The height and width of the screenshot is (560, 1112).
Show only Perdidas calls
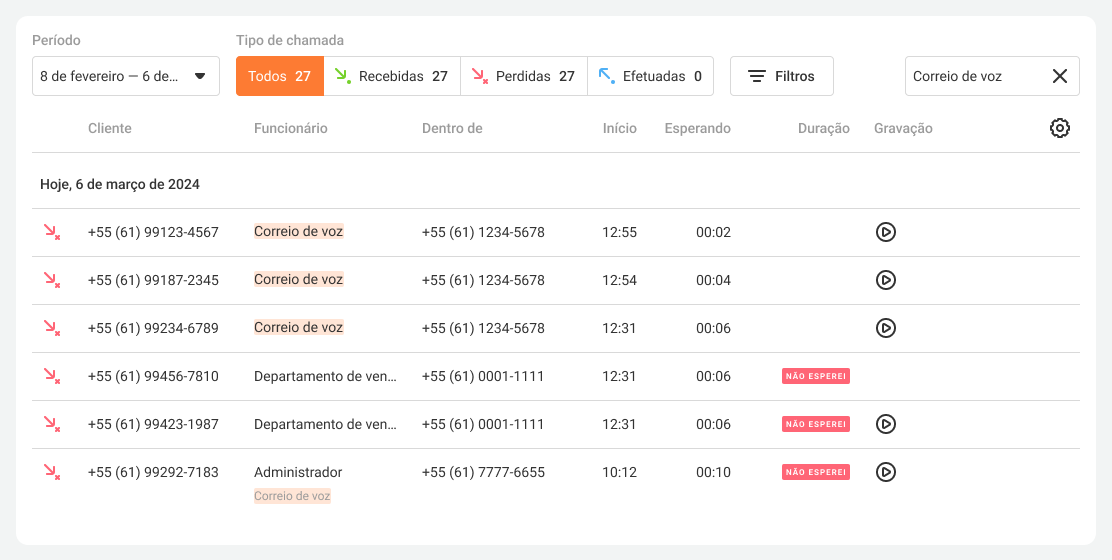523,76
